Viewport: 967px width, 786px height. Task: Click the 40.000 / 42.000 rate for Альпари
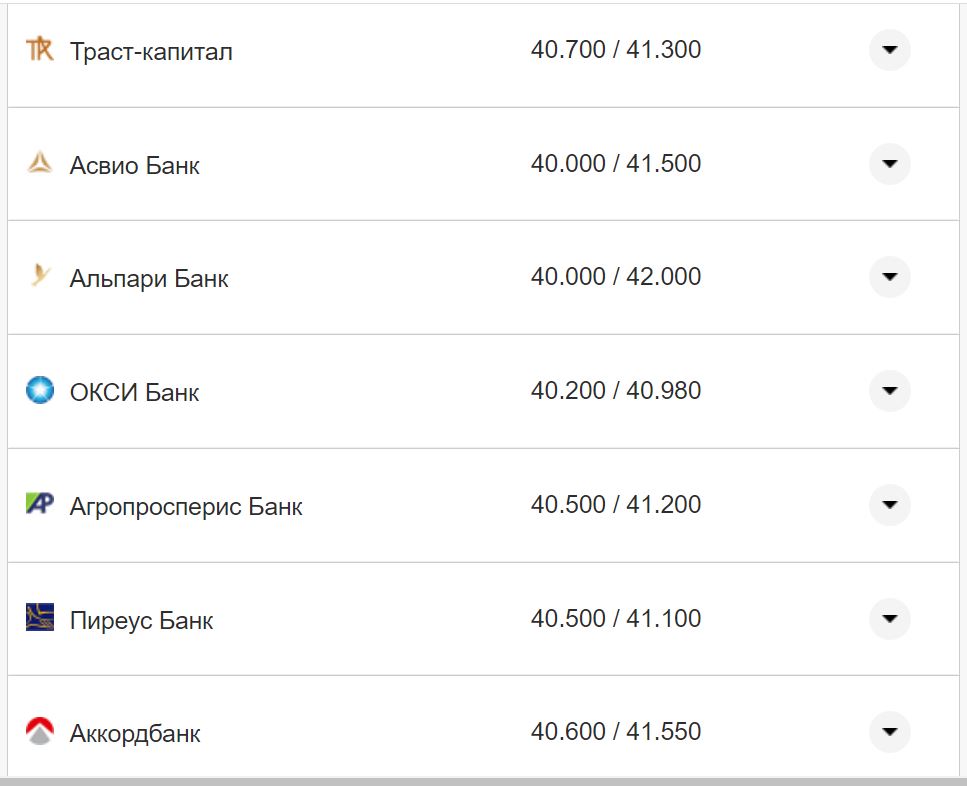(x=617, y=277)
